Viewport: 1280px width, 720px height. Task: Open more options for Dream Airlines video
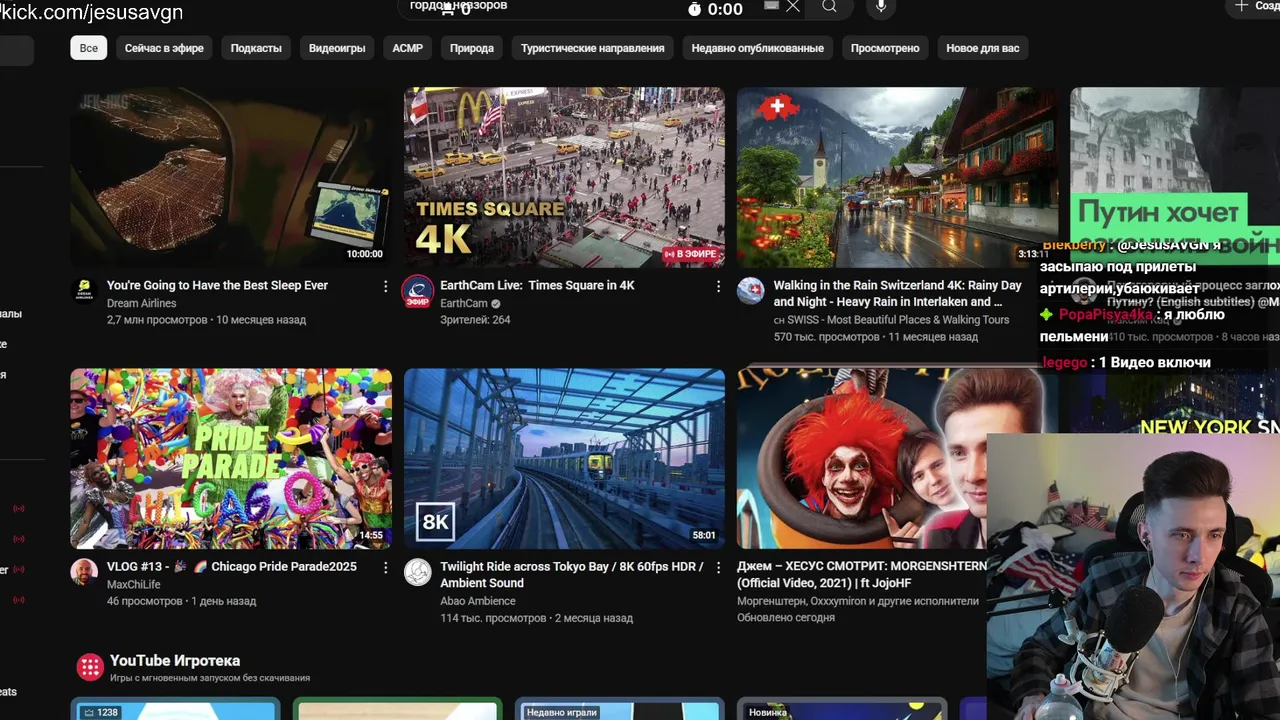[x=385, y=286]
